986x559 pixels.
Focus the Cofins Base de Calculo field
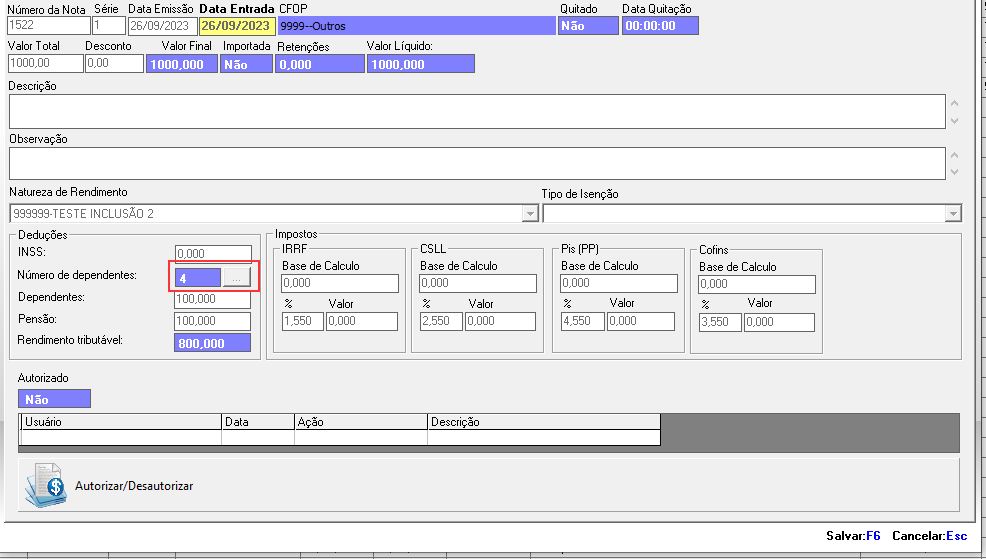(x=757, y=284)
